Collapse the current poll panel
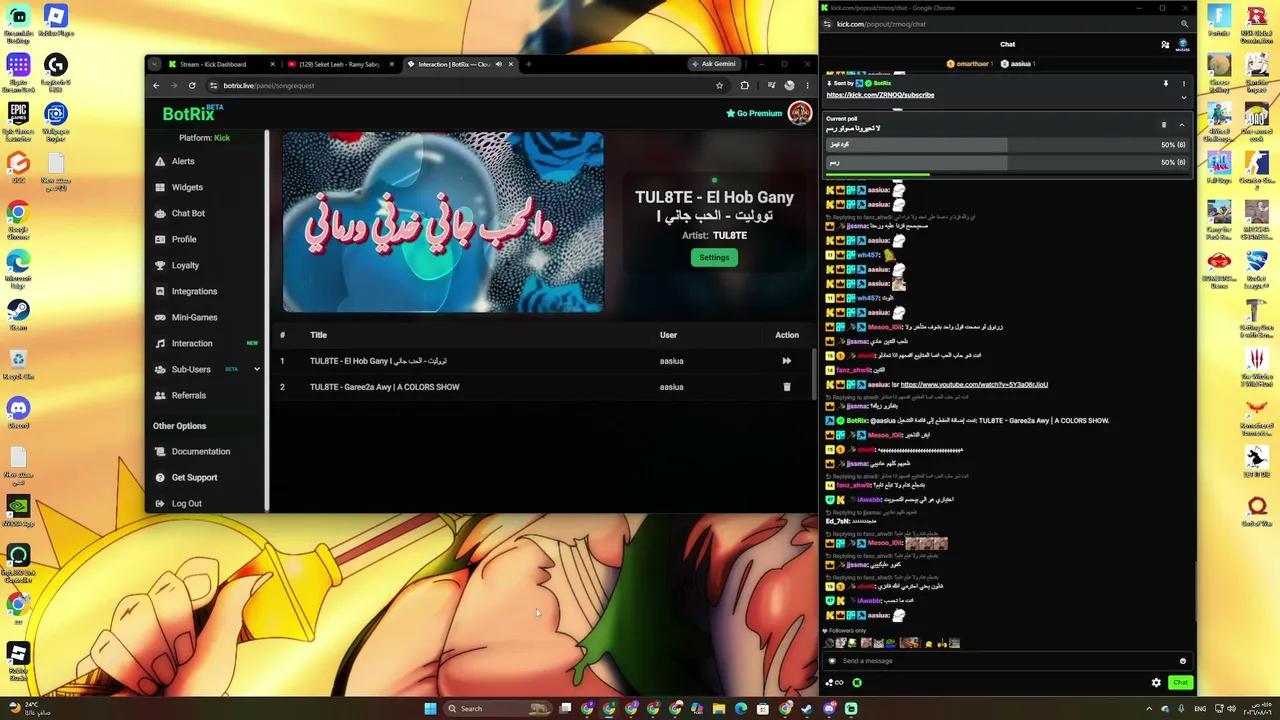 tap(1181, 125)
